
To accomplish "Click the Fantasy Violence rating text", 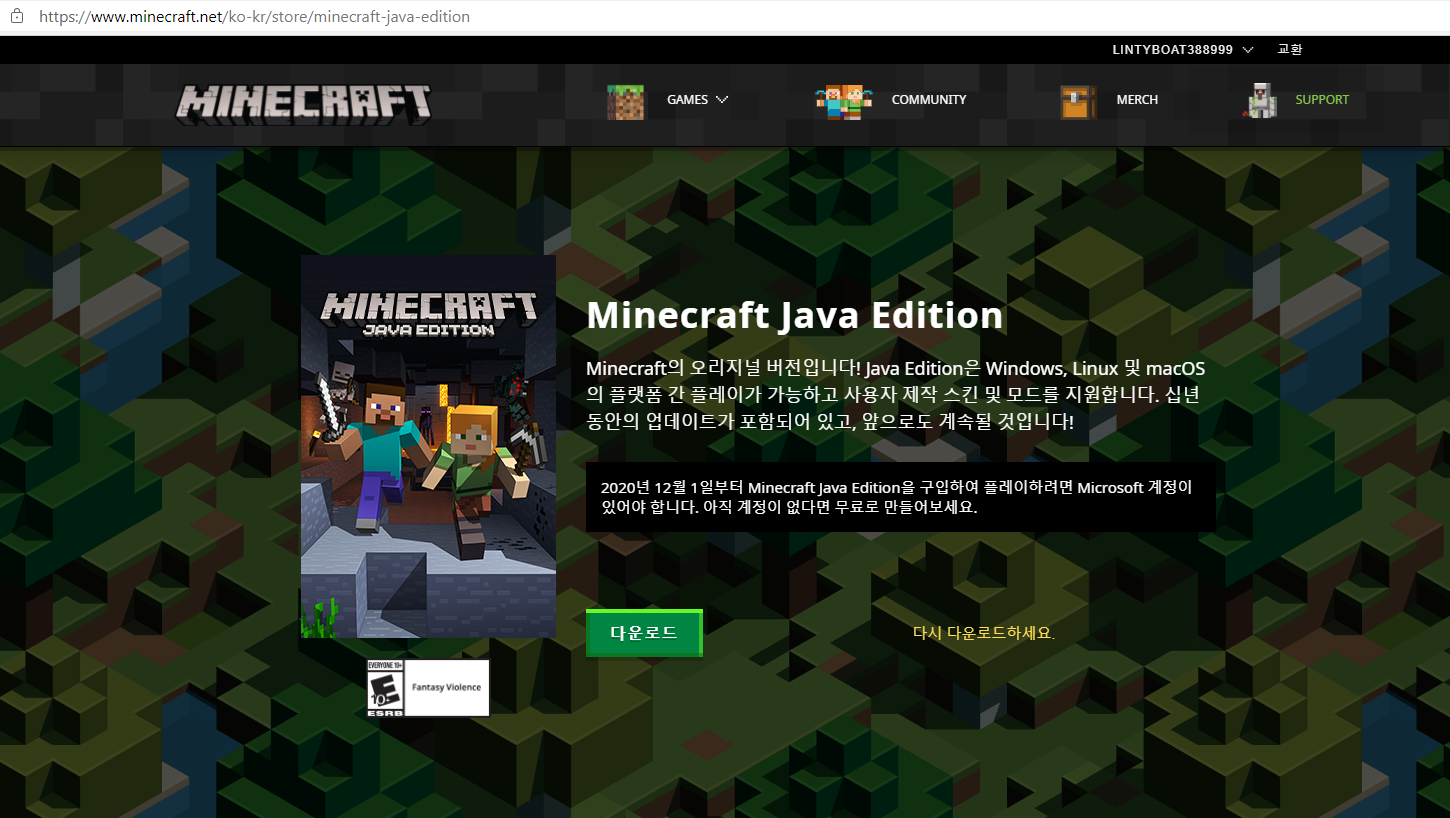I will (446, 687).
